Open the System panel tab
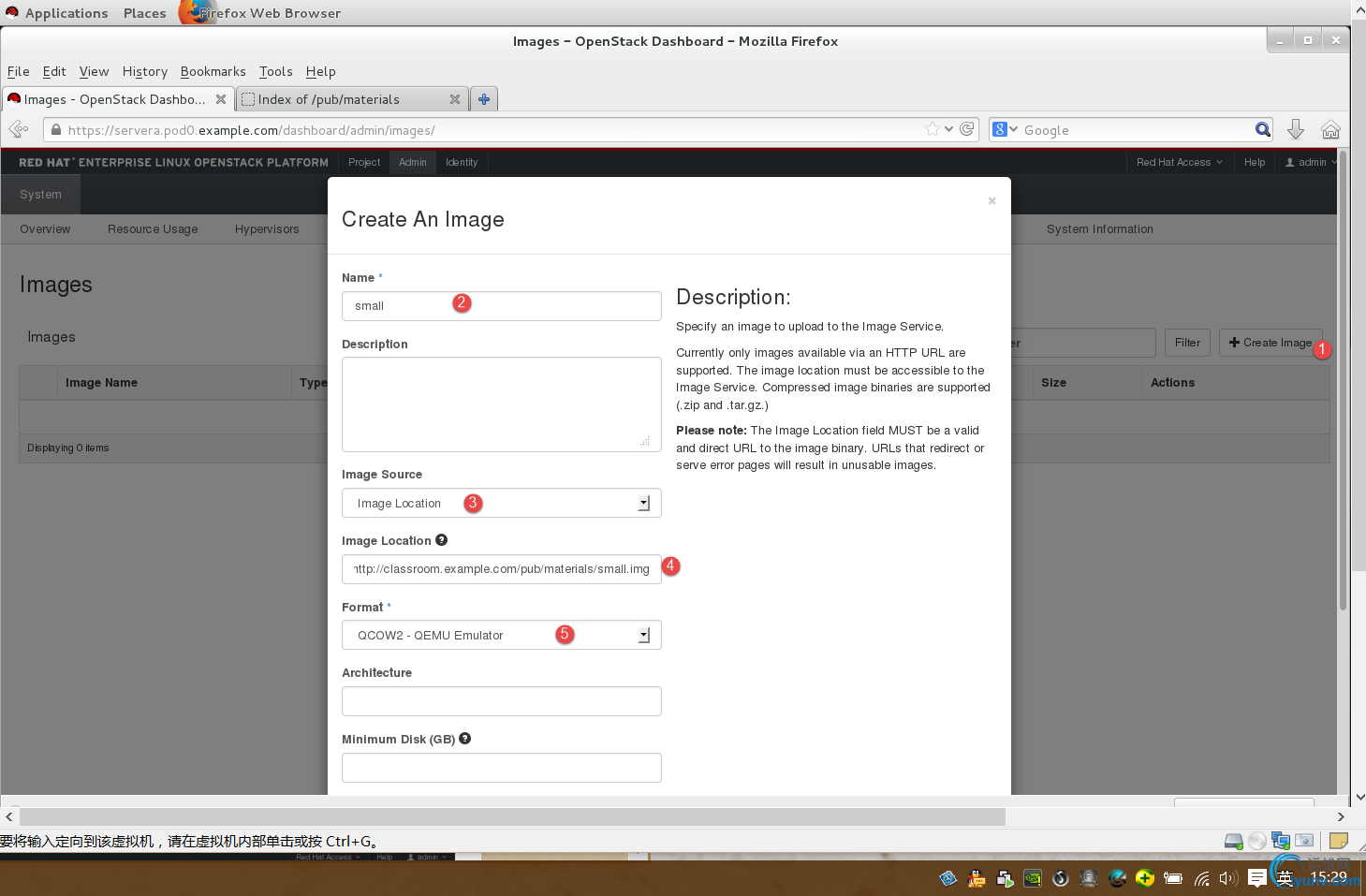1366x896 pixels. (40, 195)
